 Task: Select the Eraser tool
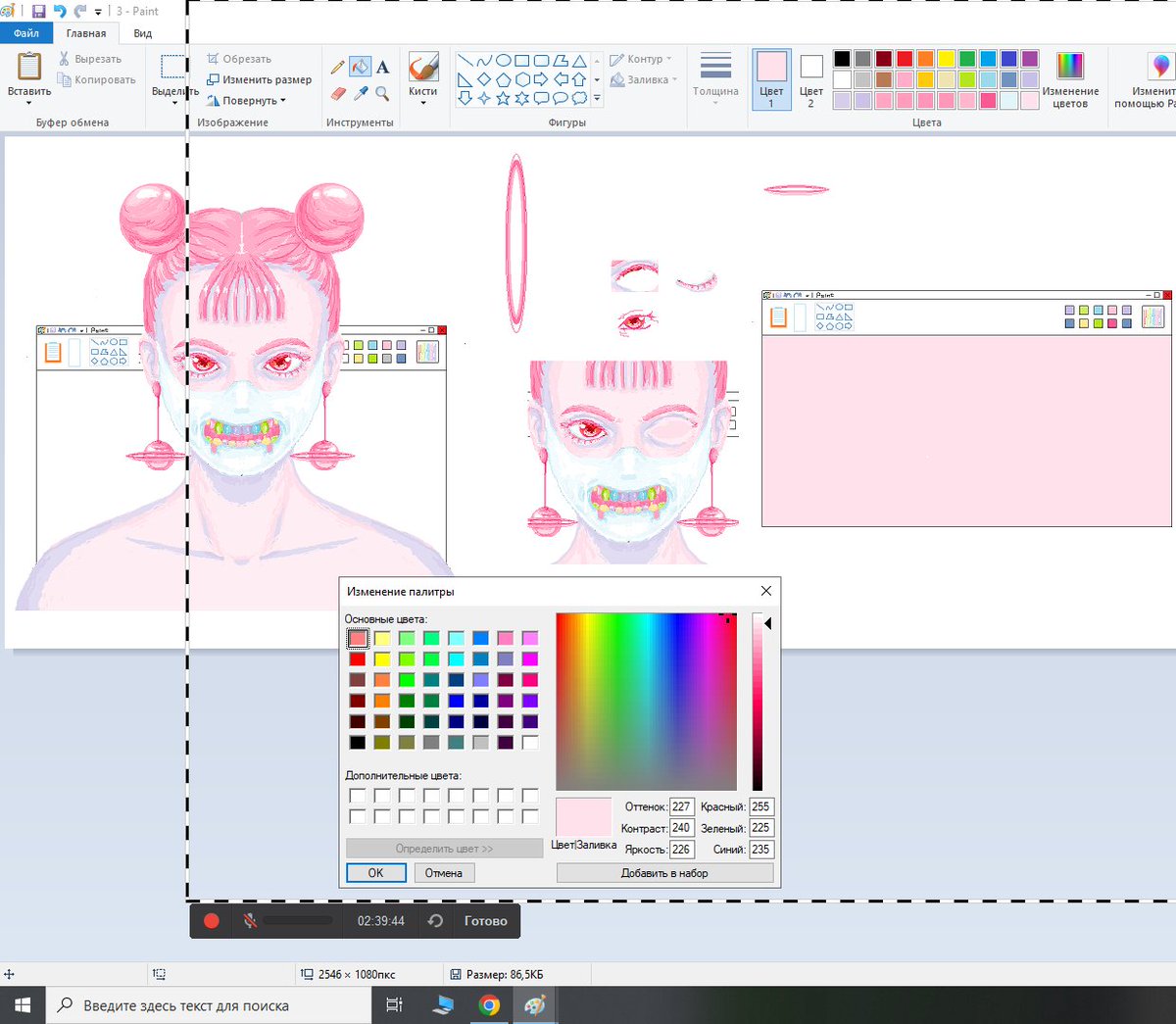(339, 93)
